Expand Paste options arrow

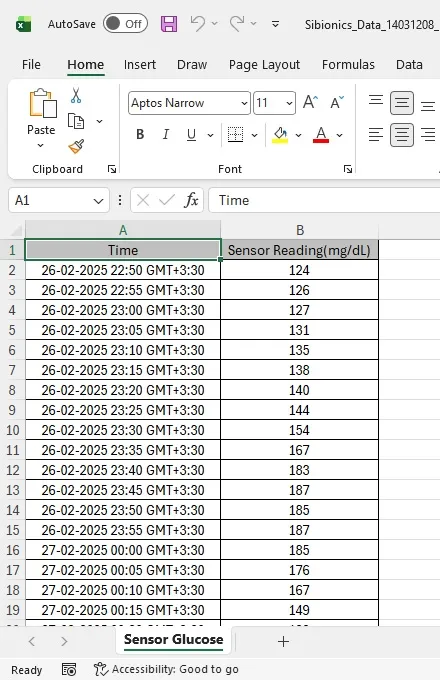pyautogui.click(x=41, y=146)
